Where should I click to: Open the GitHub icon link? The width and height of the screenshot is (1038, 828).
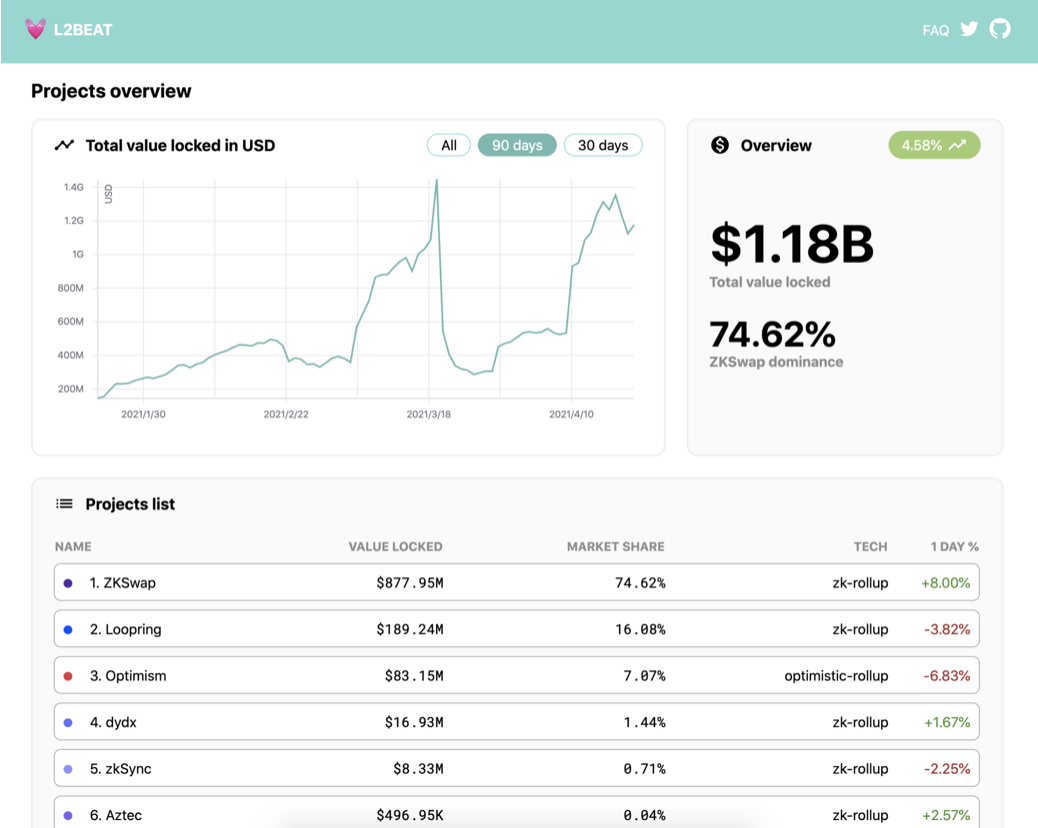[1000, 29]
